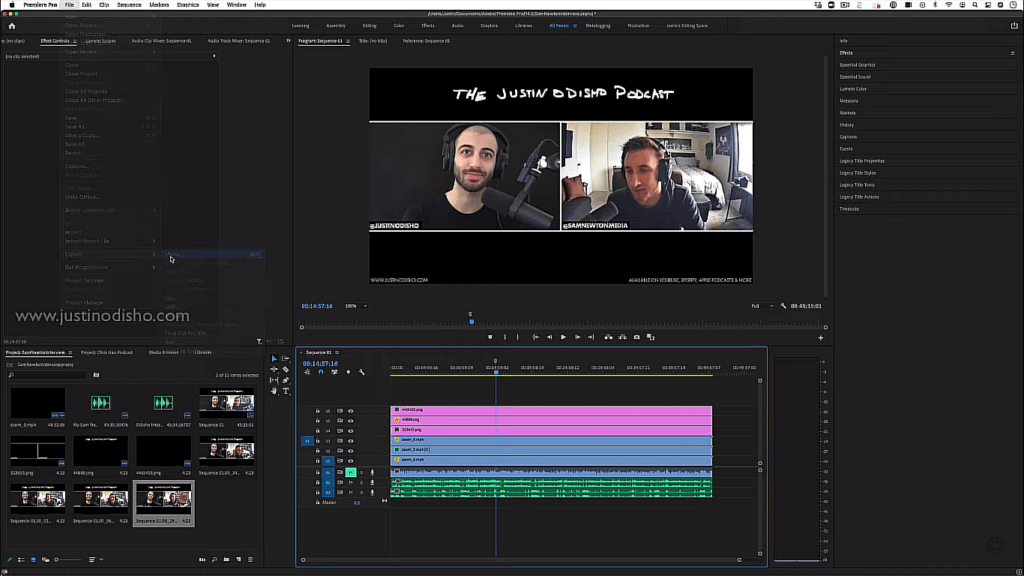Click the Program monitor playhead marker

472,321
